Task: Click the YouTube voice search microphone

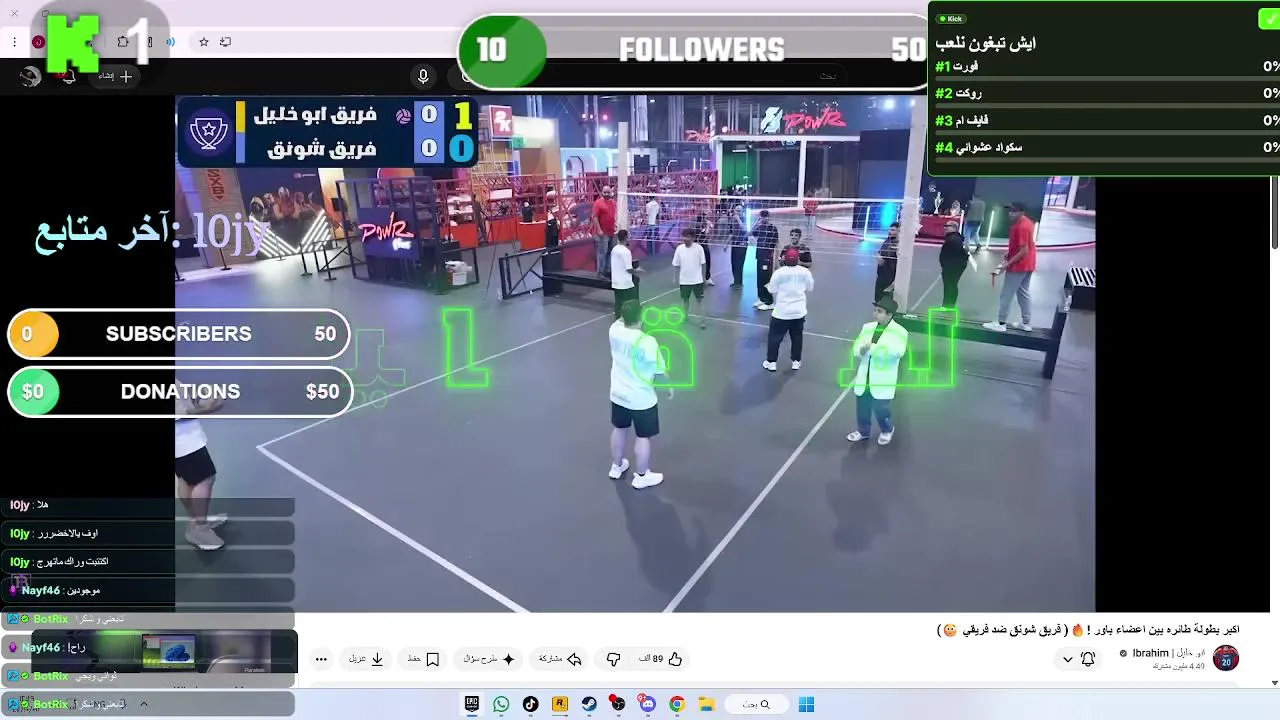Action: pyautogui.click(x=423, y=77)
